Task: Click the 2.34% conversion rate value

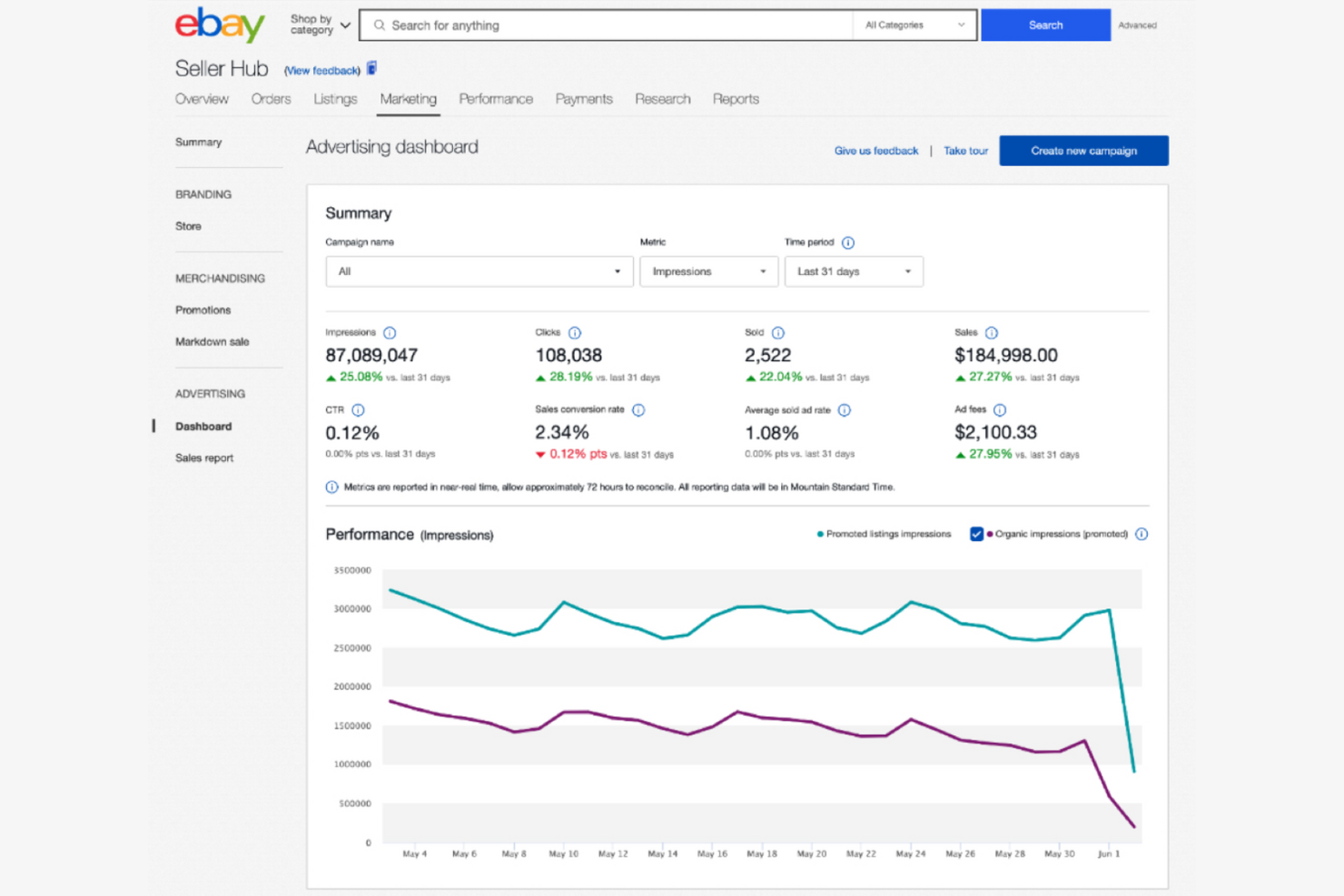Action: [x=562, y=433]
